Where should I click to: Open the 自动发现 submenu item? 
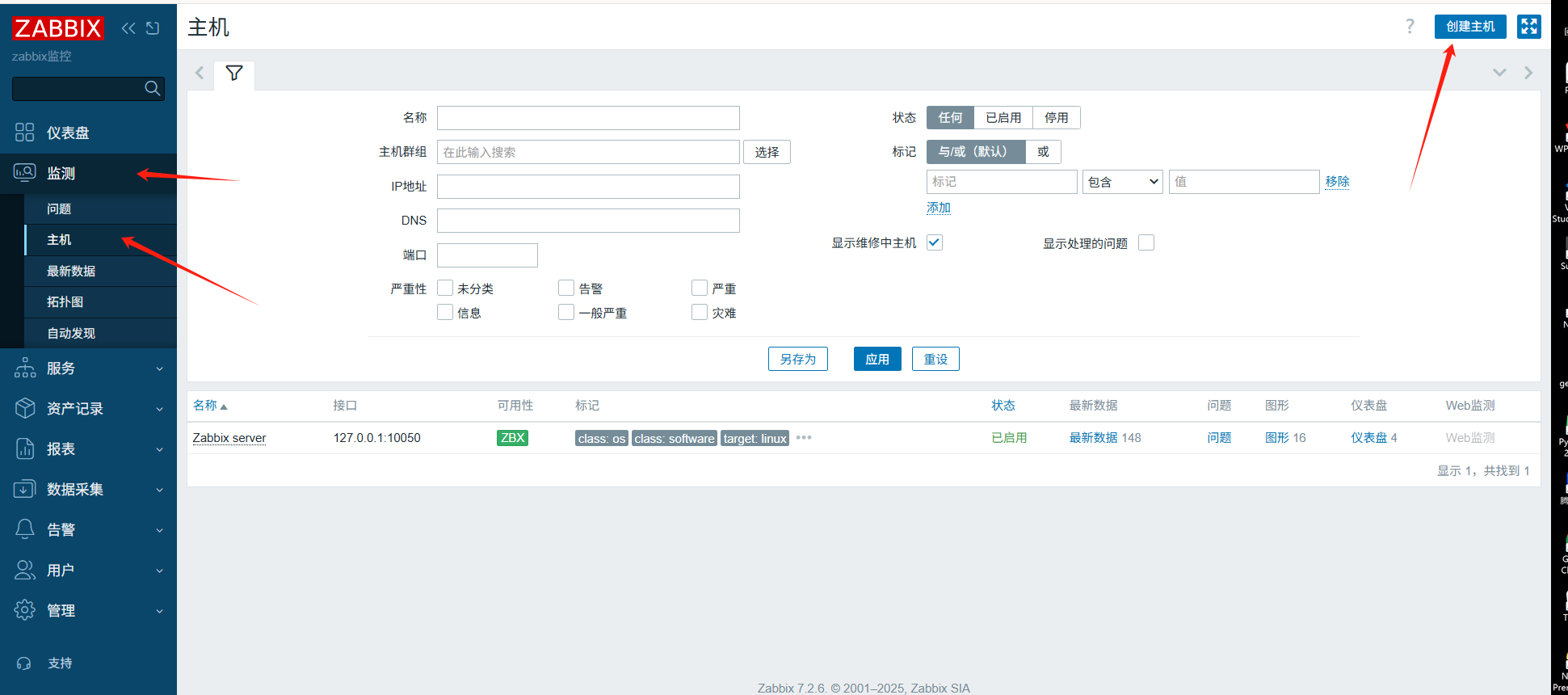pyautogui.click(x=100, y=333)
